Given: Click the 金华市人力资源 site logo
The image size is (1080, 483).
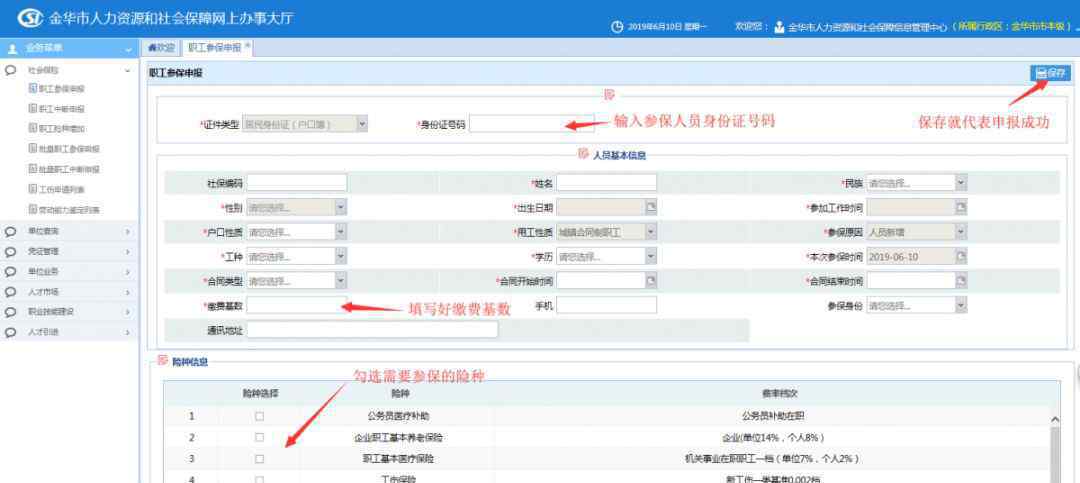Looking at the screenshot, I should pyautogui.click(x=30, y=18).
